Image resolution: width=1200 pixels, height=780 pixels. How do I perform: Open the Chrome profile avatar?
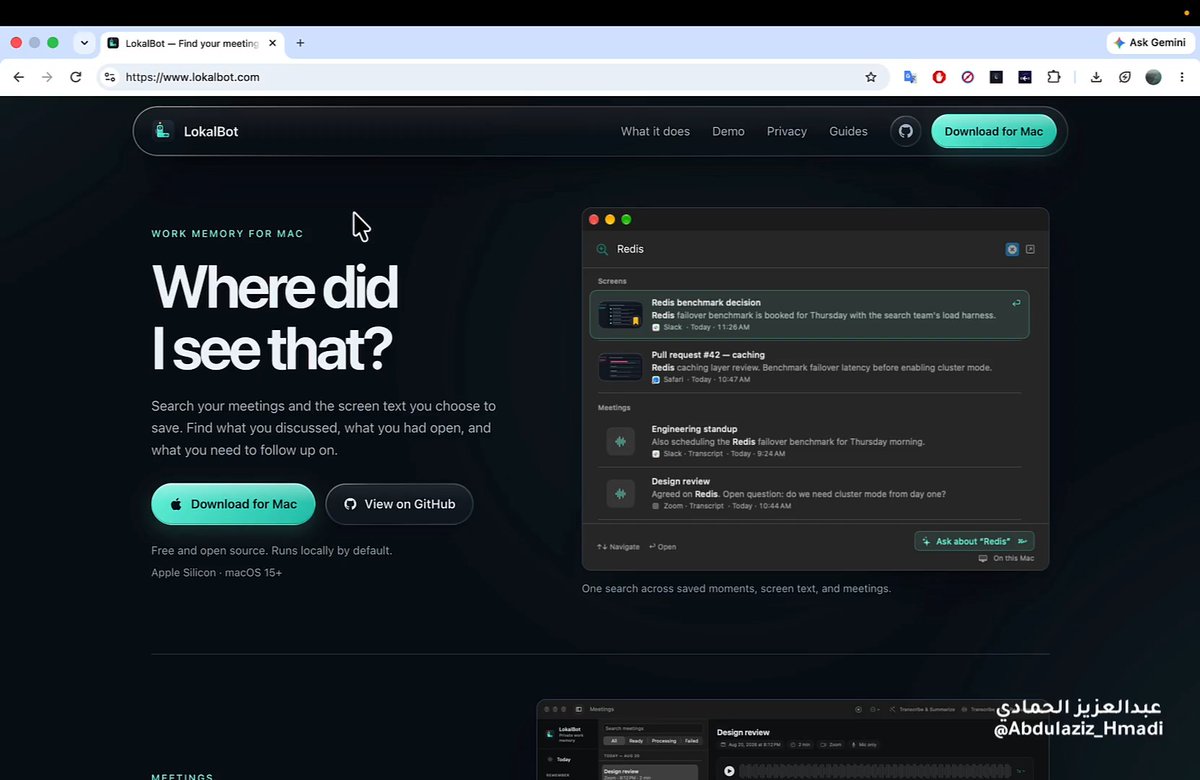coord(1153,77)
